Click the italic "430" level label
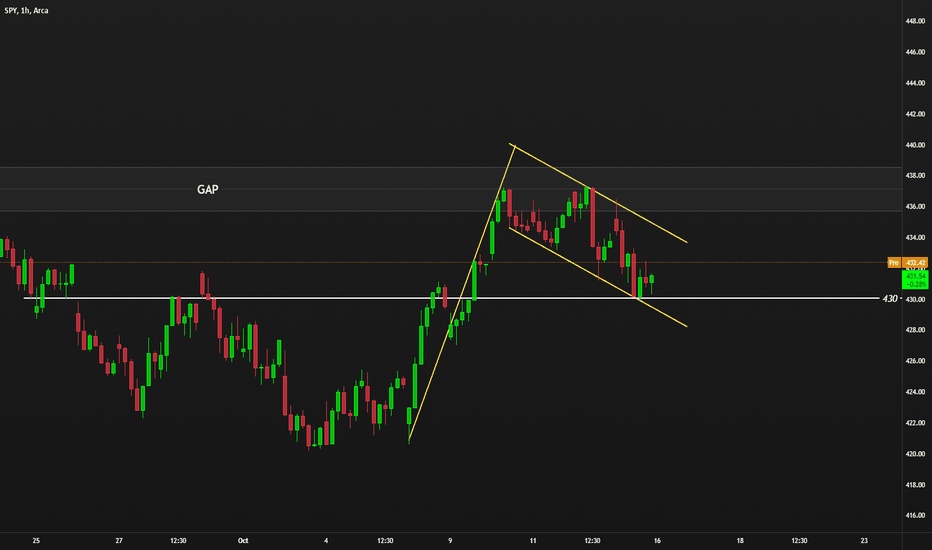The width and height of the screenshot is (932, 550). click(x=890, y=298)
